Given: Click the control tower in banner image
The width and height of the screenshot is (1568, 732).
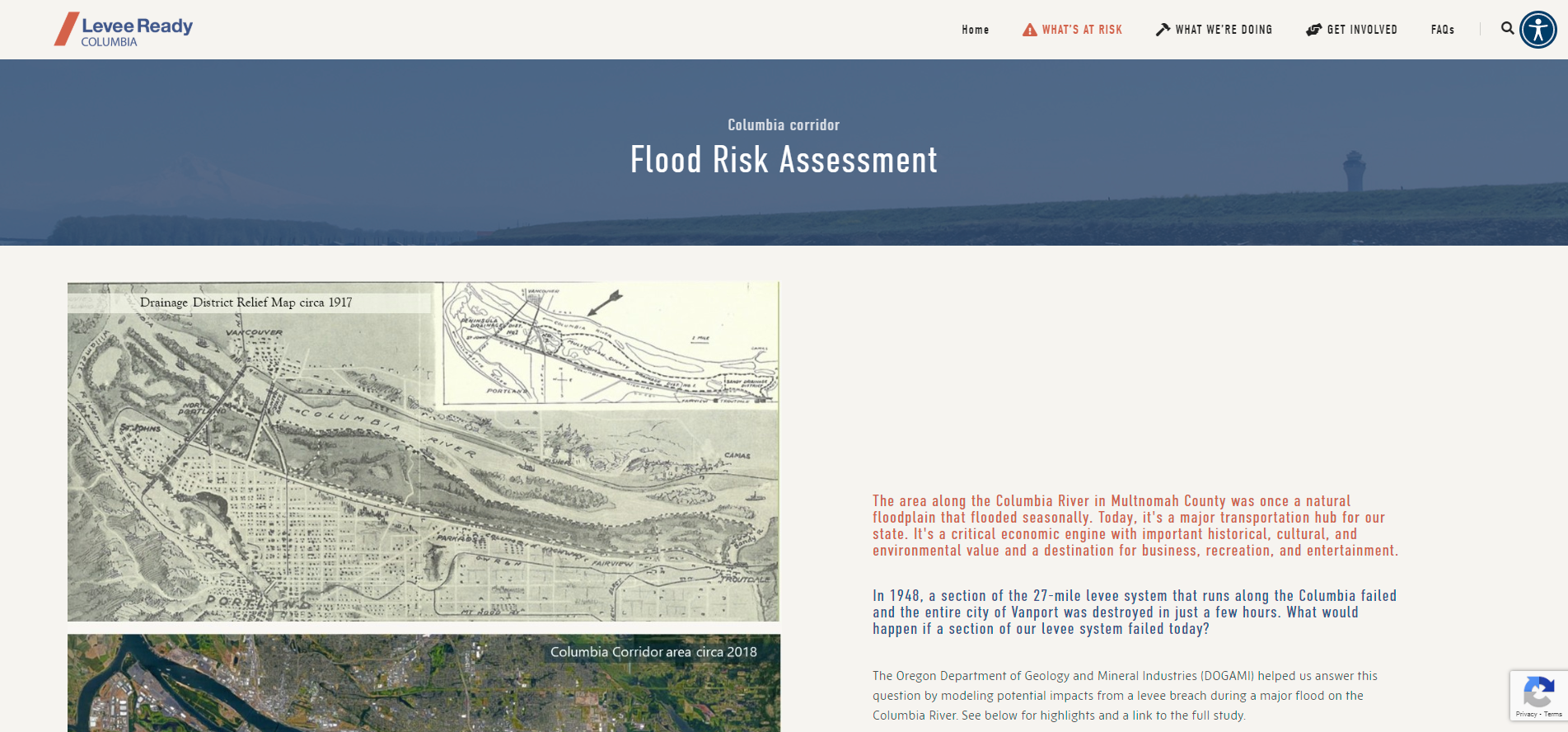Looking at the screenshot, I should click(1354, 171).
